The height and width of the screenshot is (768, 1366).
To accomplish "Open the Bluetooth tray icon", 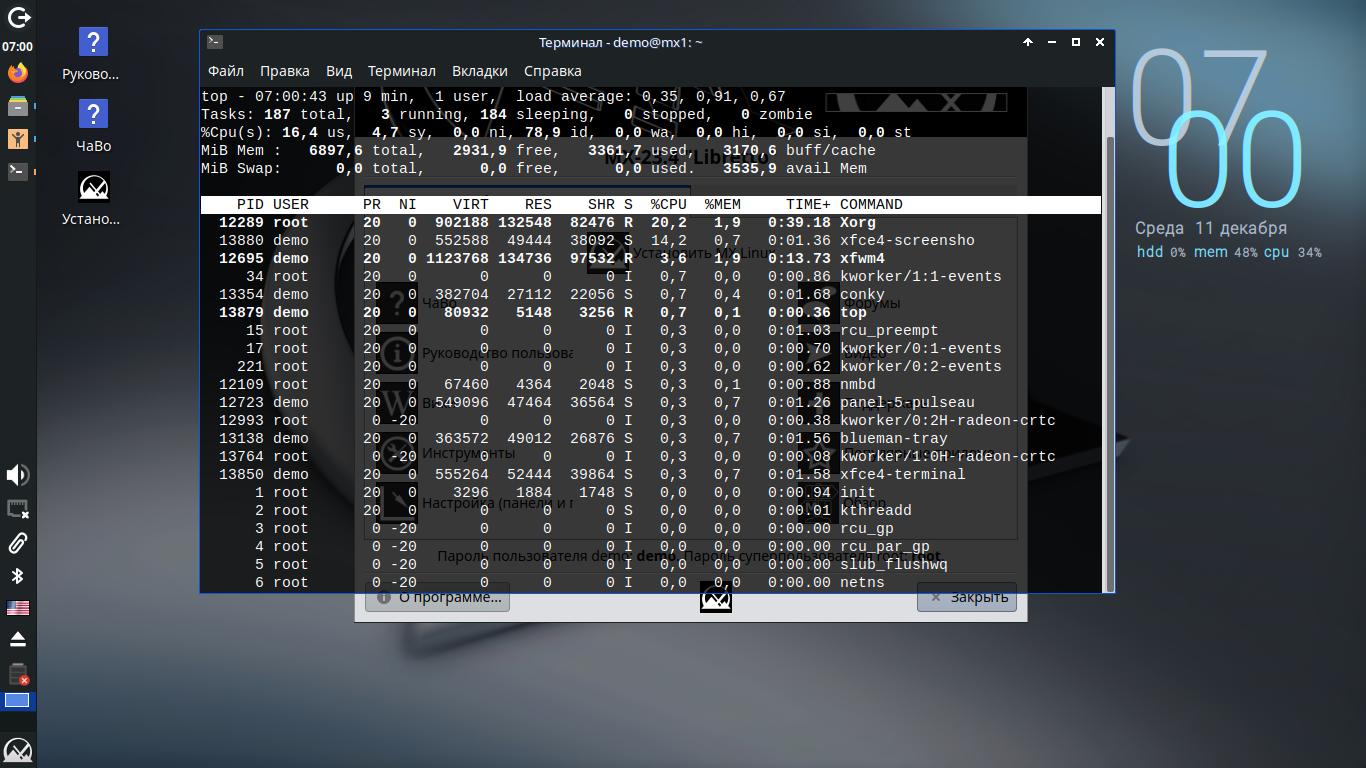I will click(17, 575).
